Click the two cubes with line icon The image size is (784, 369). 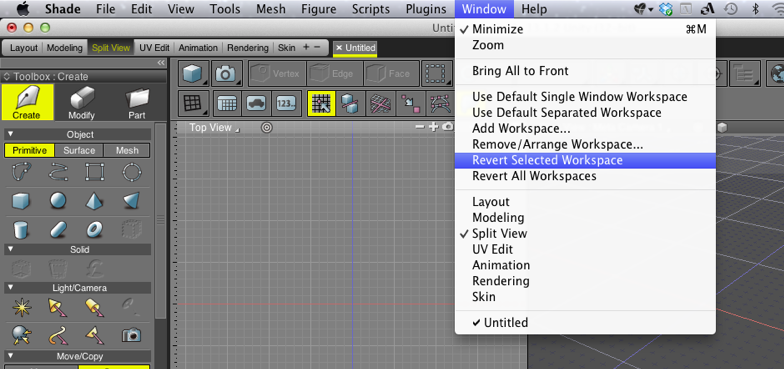pos(350,104)
